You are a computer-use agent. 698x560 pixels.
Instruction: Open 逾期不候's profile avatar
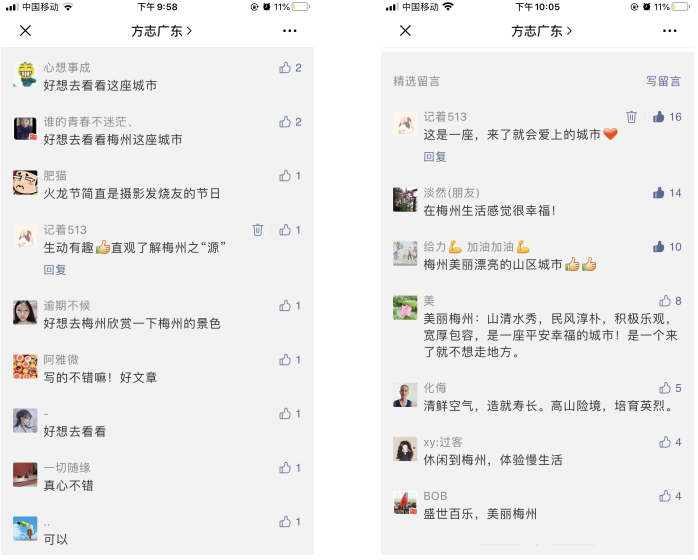click(25, 312)
